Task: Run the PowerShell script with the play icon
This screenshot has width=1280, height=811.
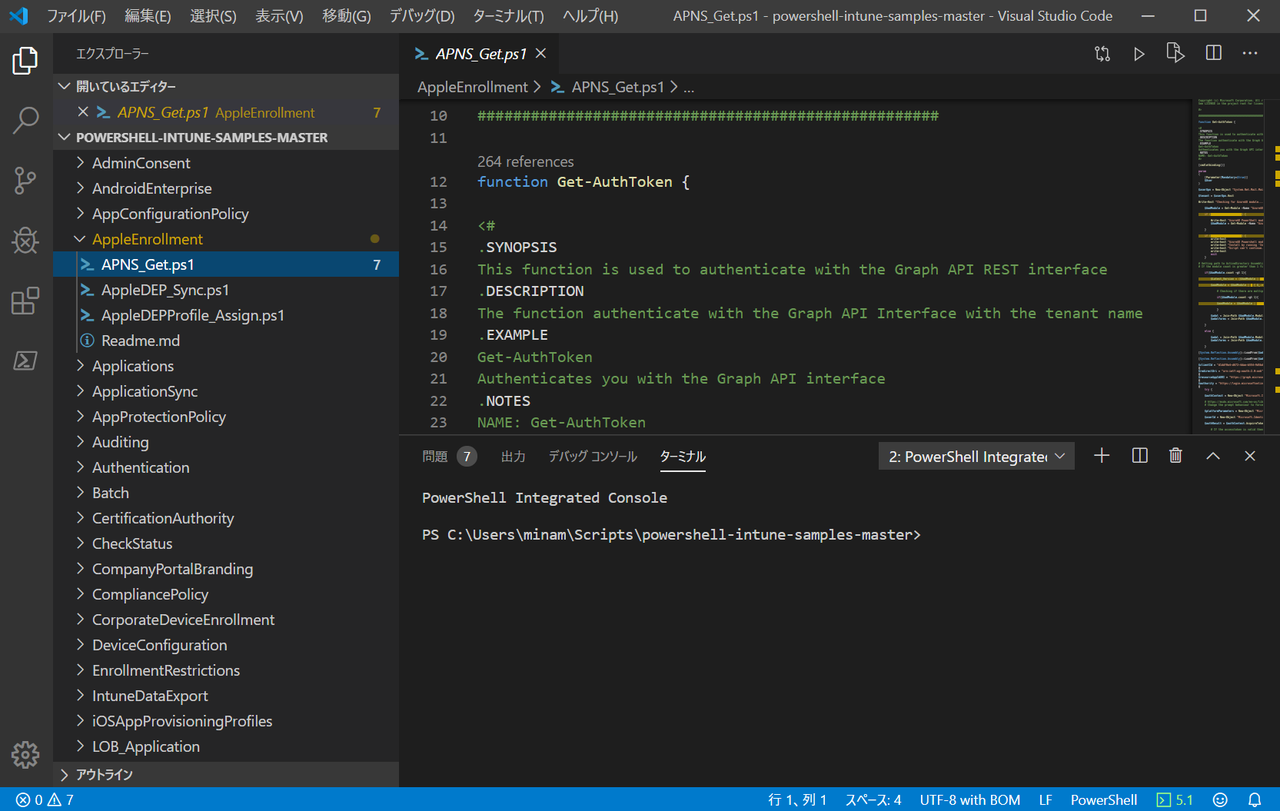Action: coord(1139,53)
